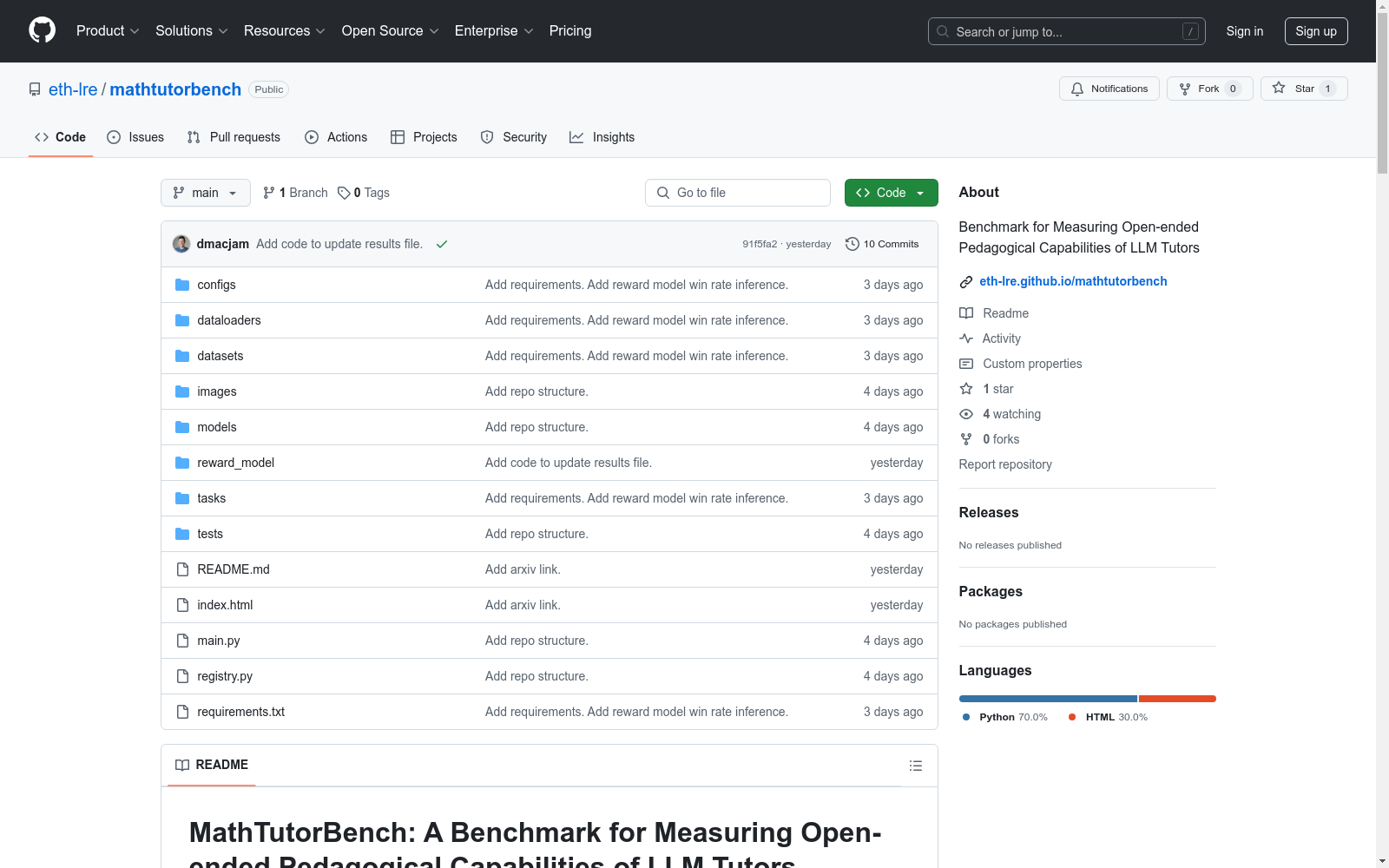The image size is (1389, 868).
Task: Open the Issues tab
Action: tap(135, 137)
